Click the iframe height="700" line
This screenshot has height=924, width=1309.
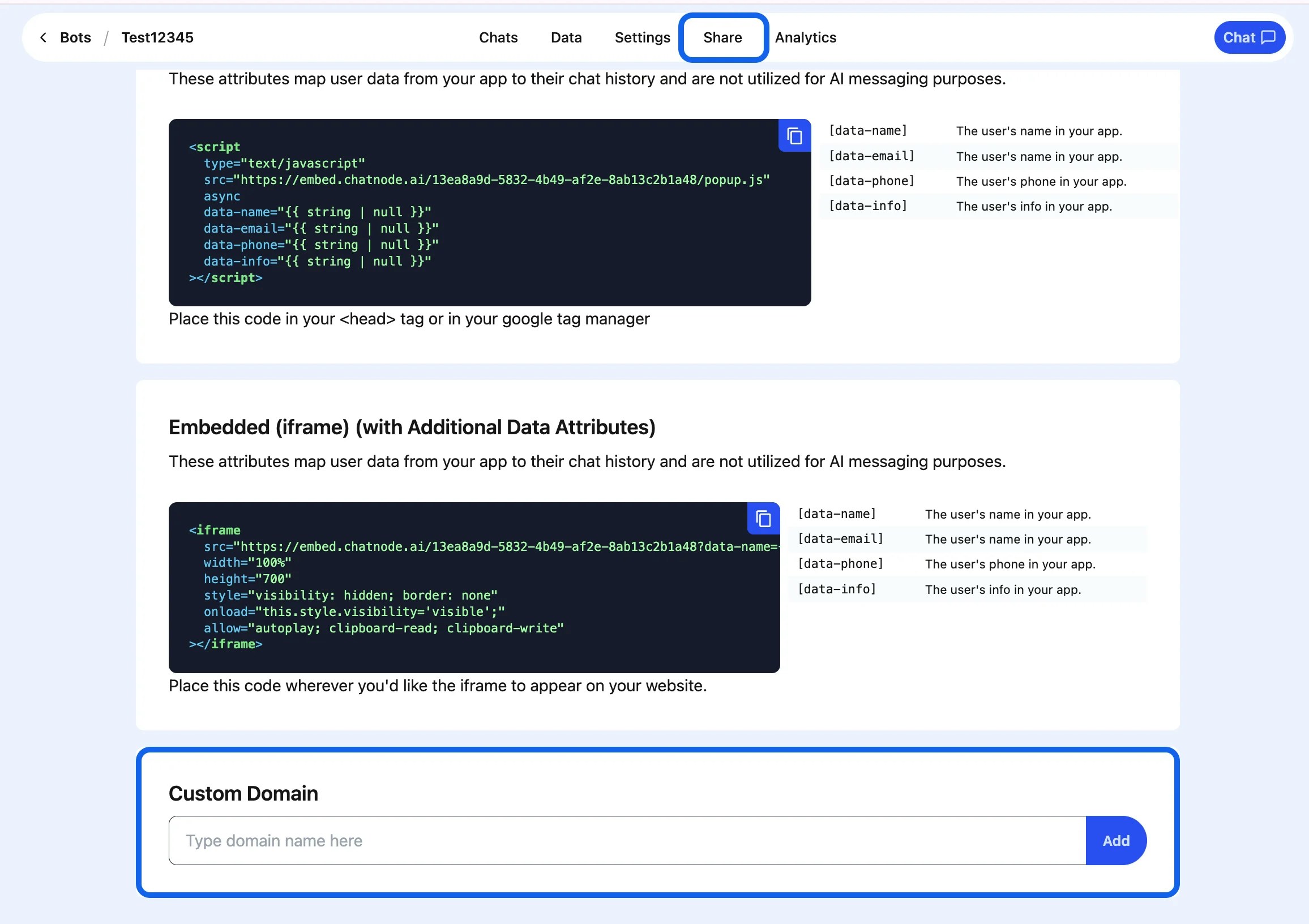tap(247, 579)
